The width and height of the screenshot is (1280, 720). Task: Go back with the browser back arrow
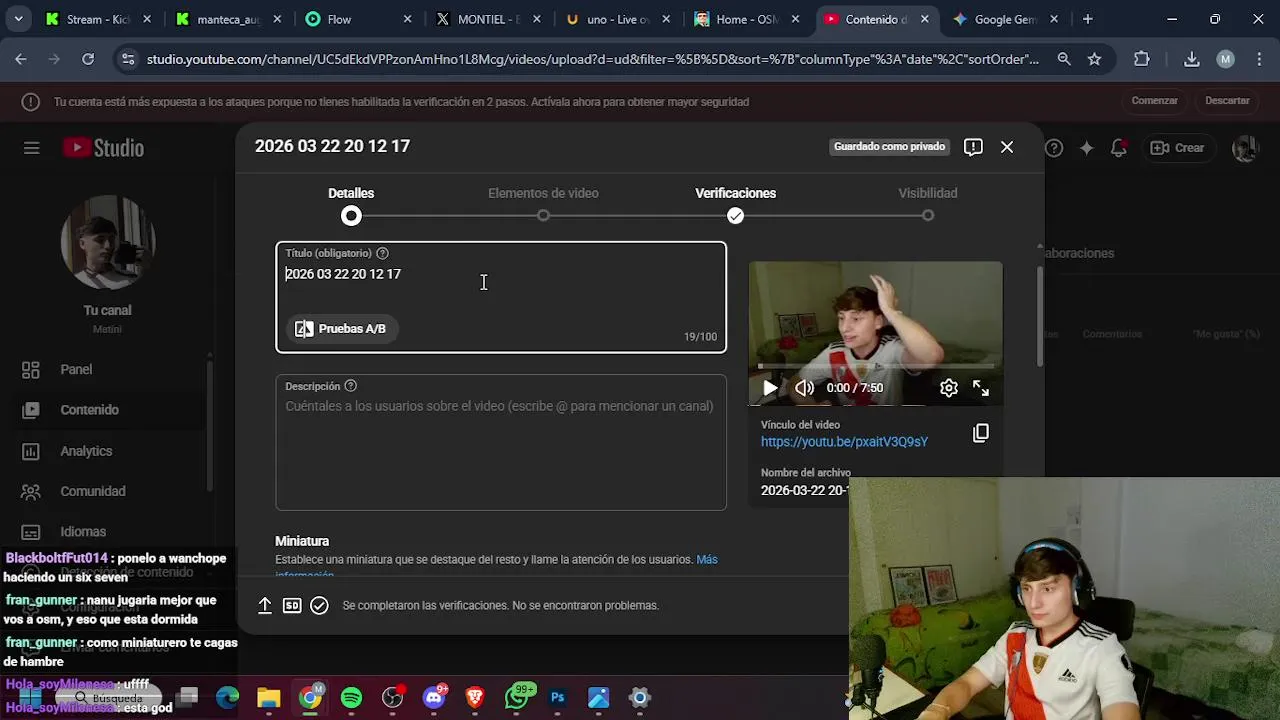click(21, 59)
